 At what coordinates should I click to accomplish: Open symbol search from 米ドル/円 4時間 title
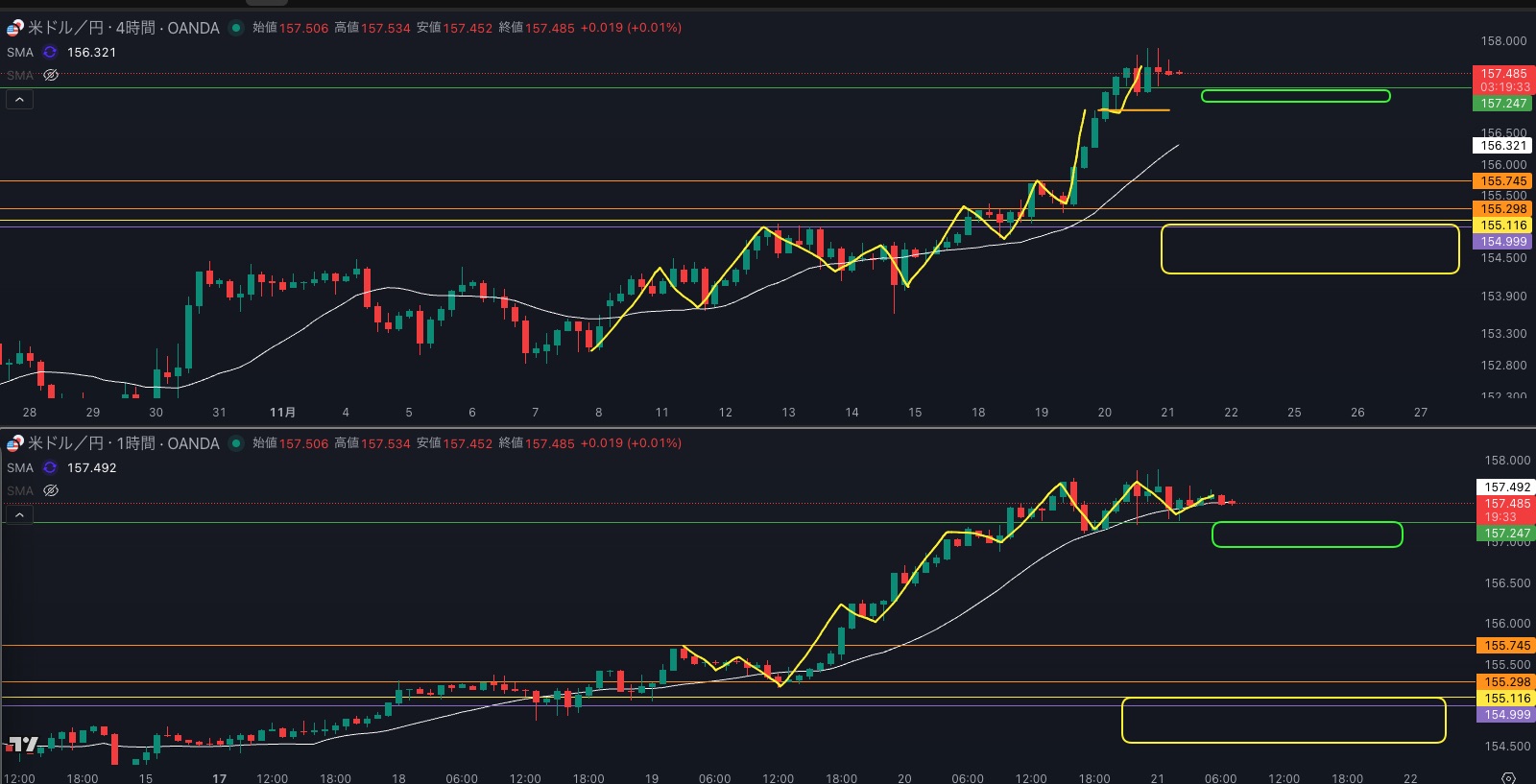click(123, 28)
